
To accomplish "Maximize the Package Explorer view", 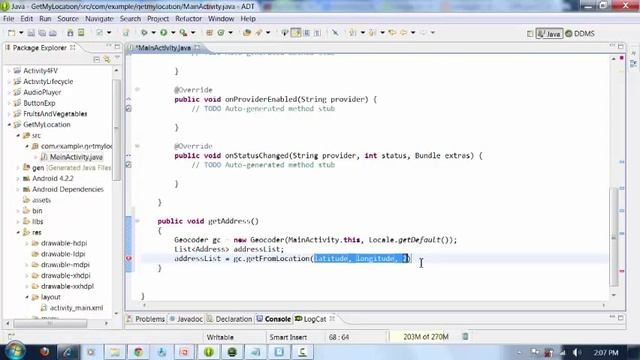I will click(x=117, y=47).
